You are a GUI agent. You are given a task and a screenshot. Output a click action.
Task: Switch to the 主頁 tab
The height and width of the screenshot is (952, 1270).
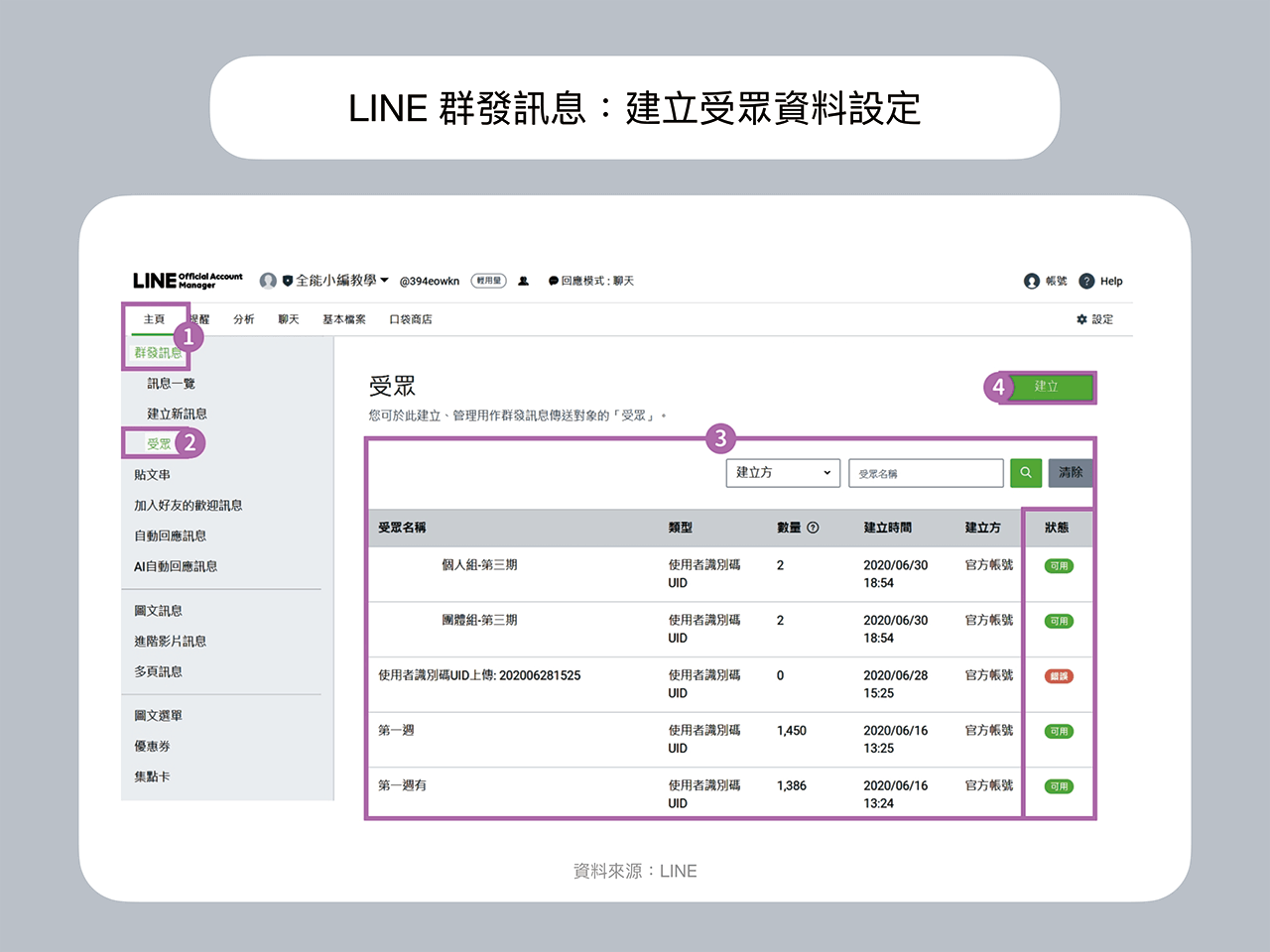(x=154, y=319)
